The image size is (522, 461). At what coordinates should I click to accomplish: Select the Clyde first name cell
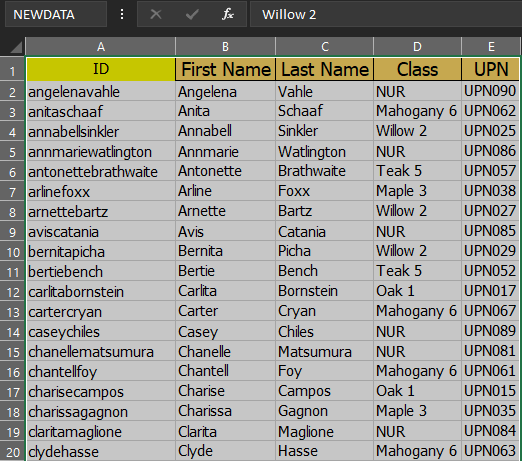click(225, 451)
